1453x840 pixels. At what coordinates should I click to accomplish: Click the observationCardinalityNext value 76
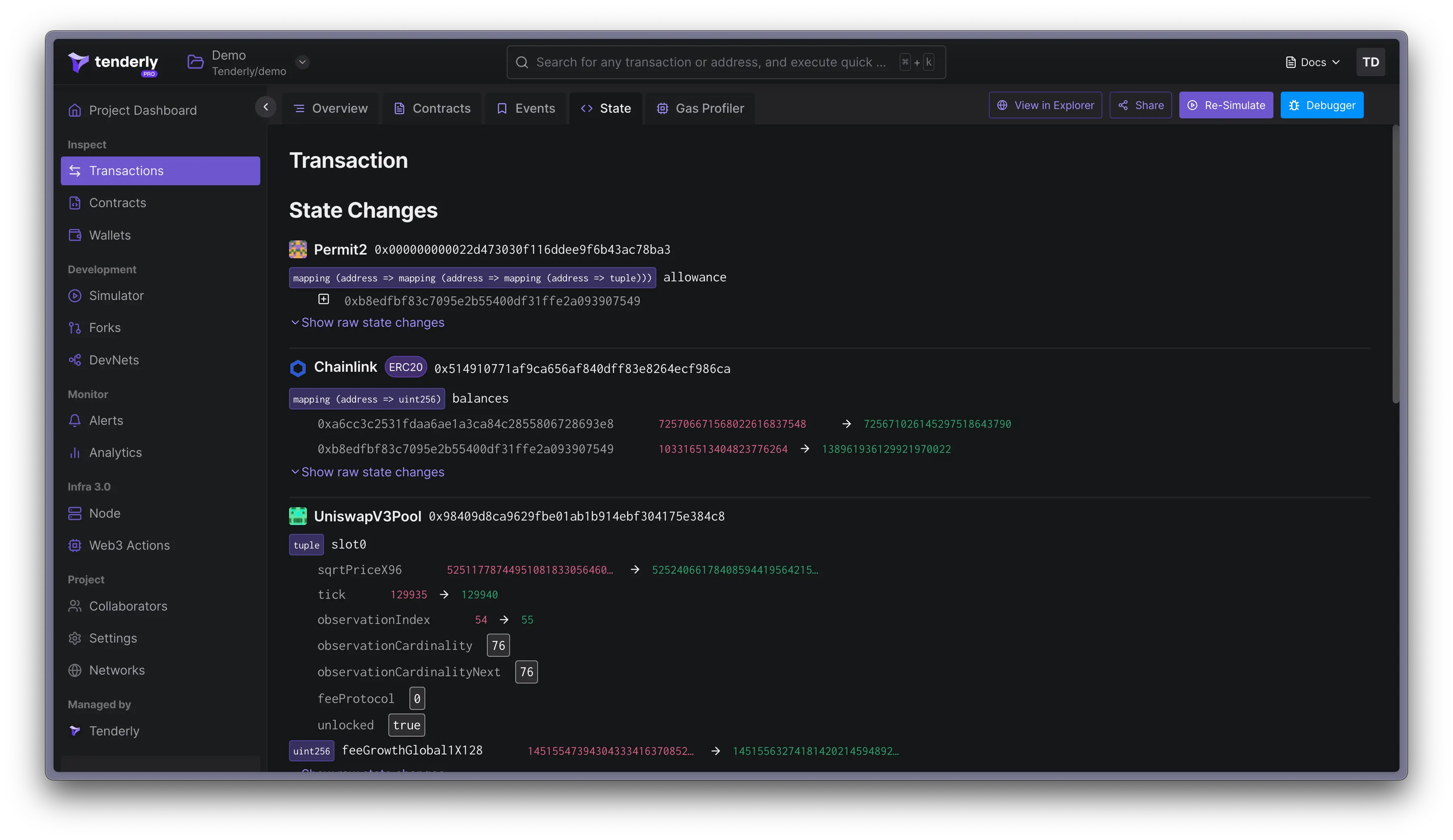(526, 672)
